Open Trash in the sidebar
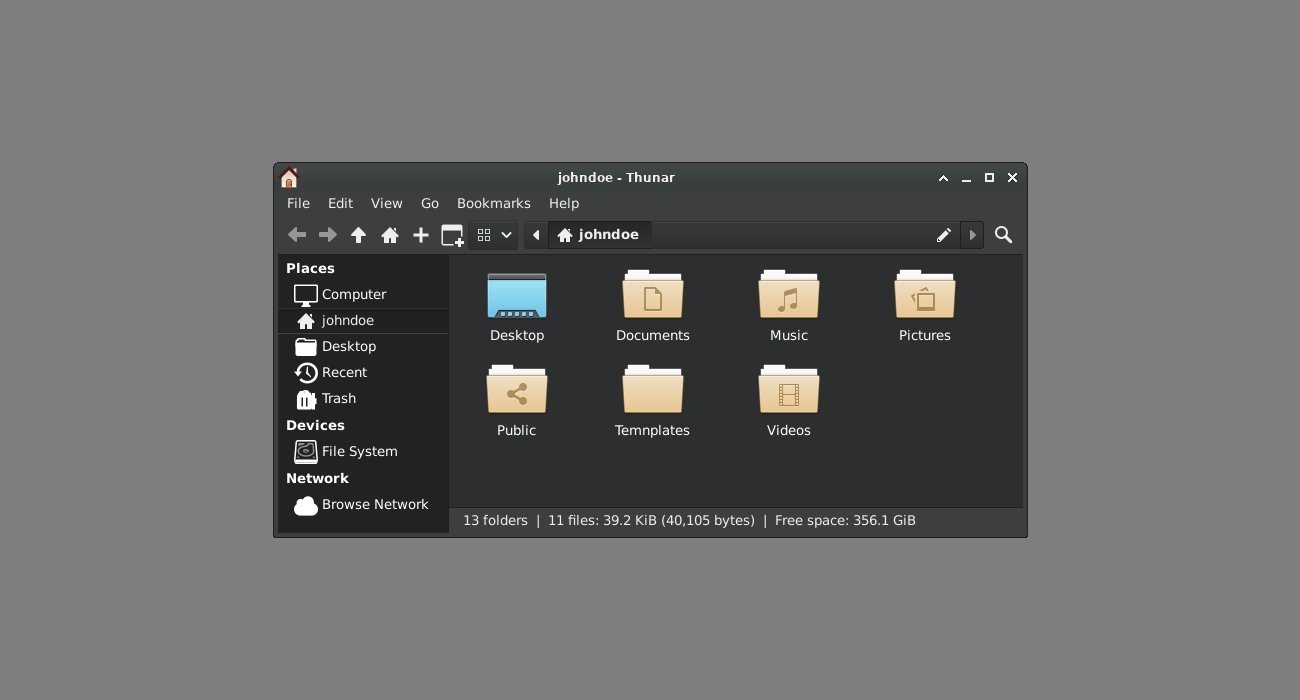Image resolution: width=1300 pixels, height=700 pixels. click(363, 398)
